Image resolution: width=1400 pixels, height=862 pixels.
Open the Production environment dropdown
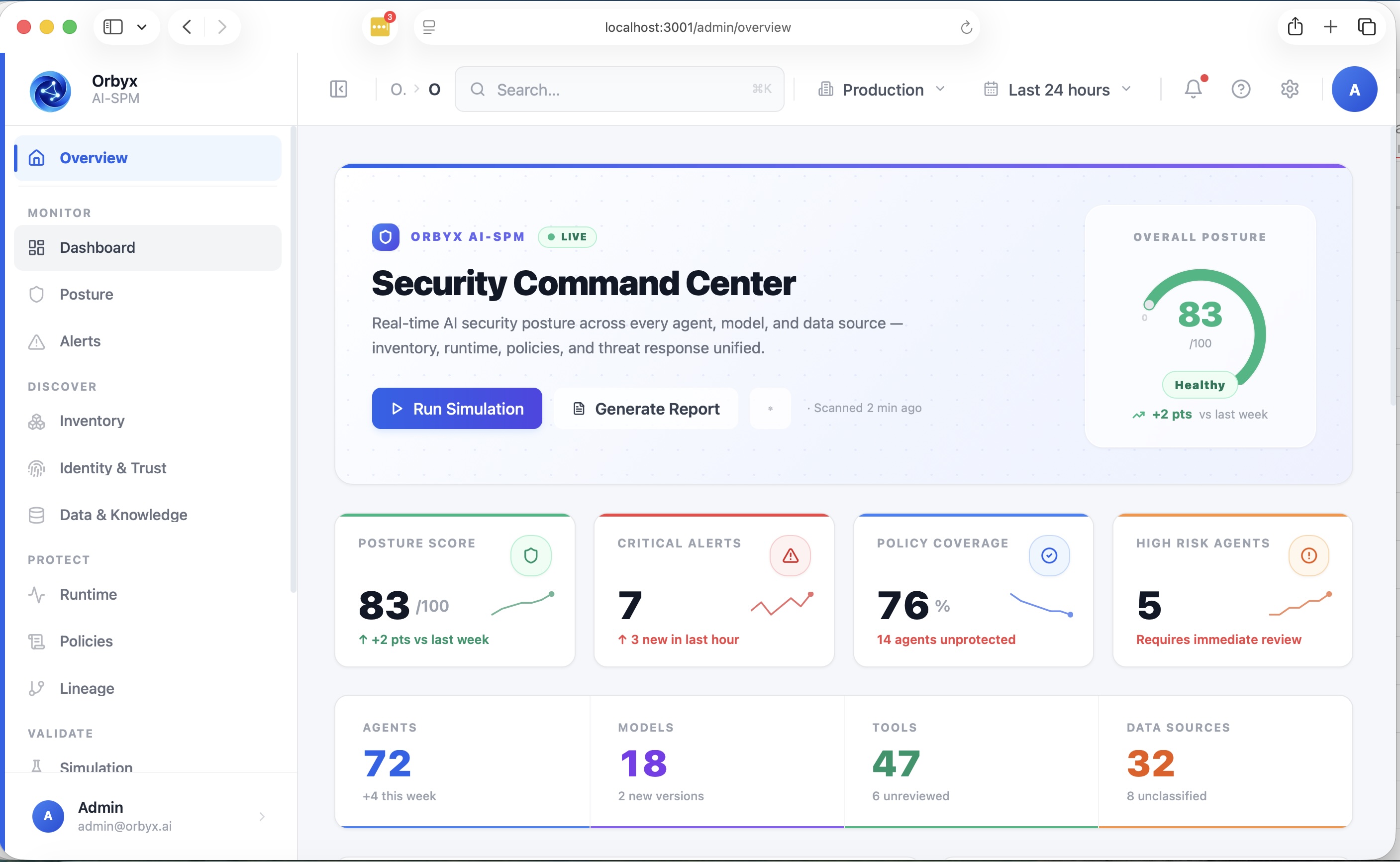point(882,90)
